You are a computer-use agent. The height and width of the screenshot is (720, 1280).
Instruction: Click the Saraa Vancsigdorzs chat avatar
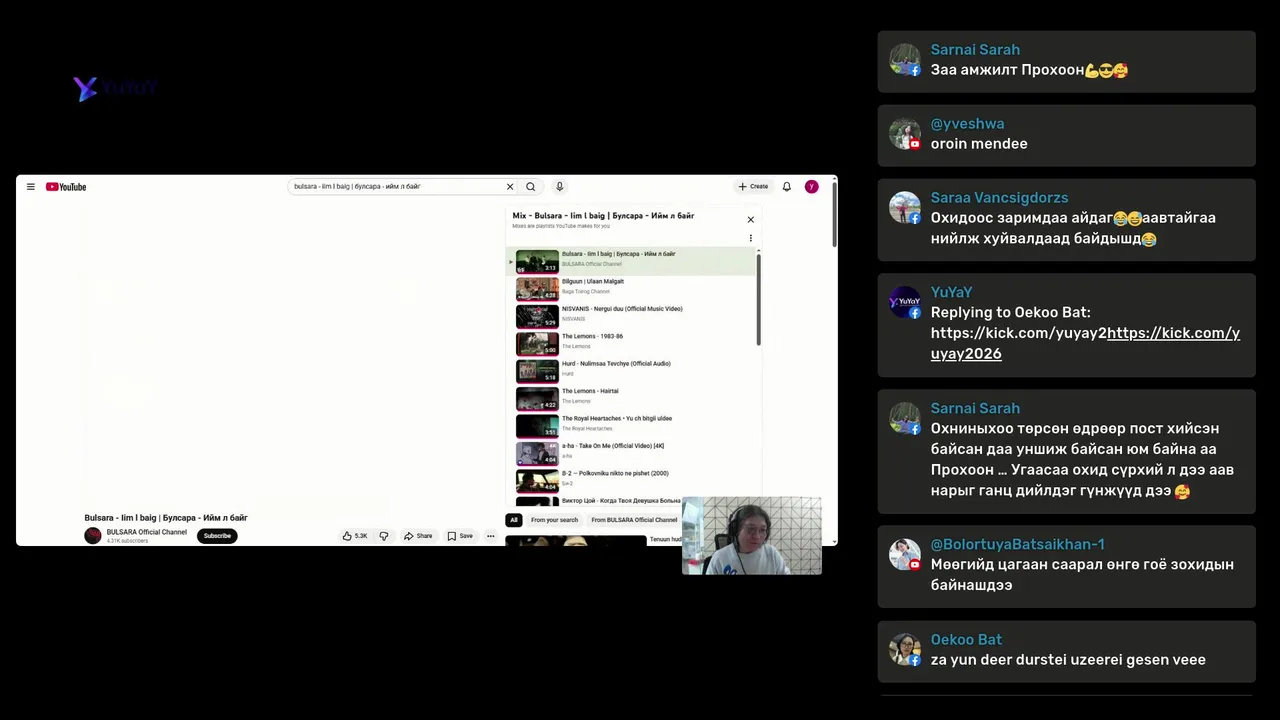tap(905, 208)
